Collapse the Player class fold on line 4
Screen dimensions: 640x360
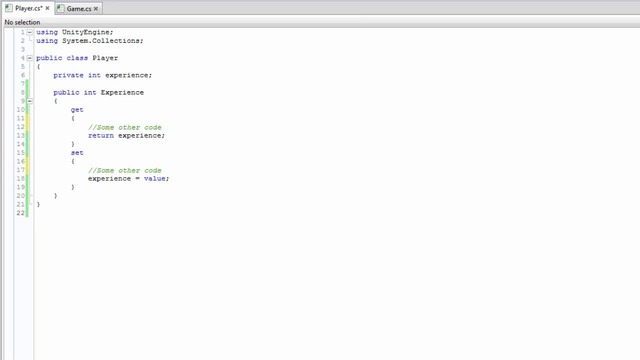[29, 58]
